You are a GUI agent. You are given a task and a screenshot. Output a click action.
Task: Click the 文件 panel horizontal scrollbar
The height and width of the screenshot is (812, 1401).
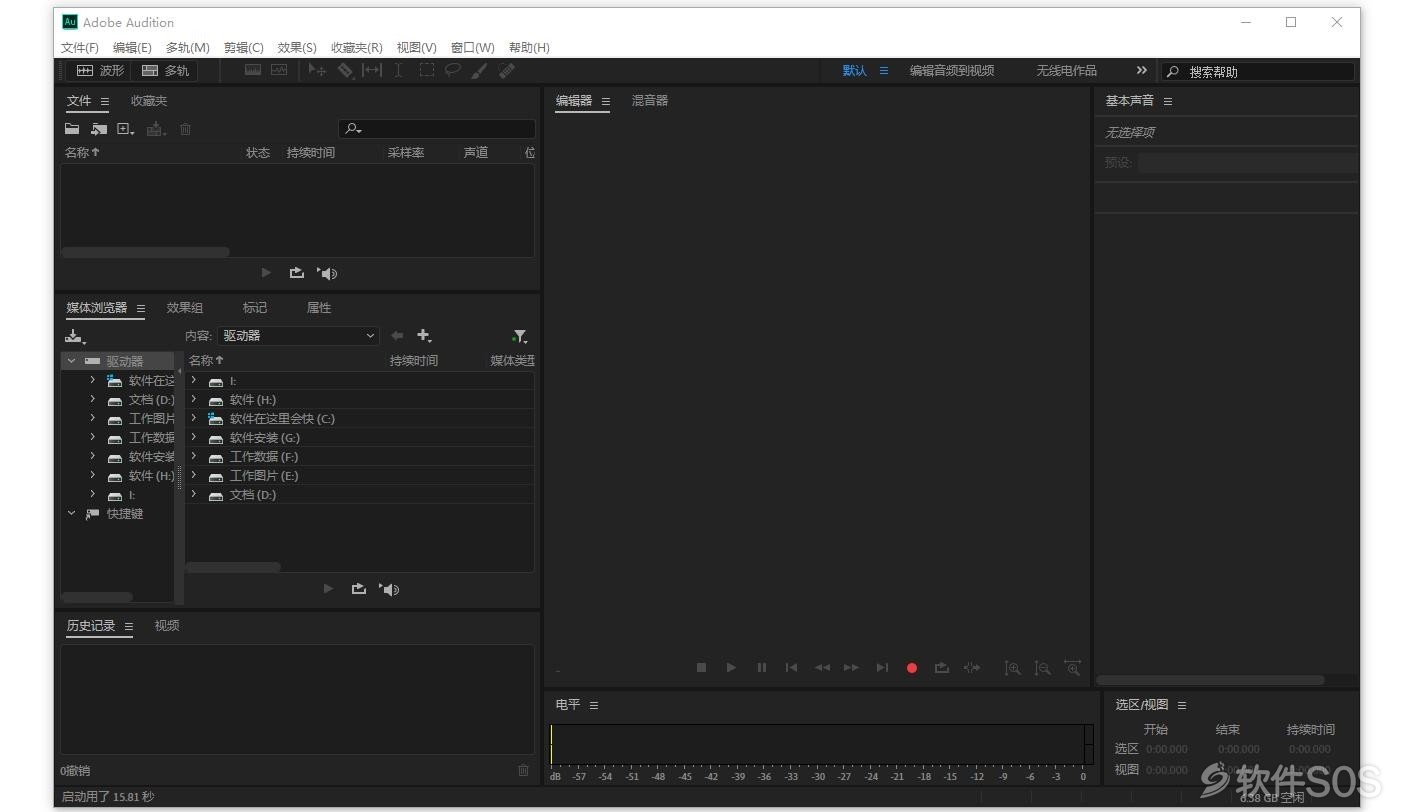145,252
